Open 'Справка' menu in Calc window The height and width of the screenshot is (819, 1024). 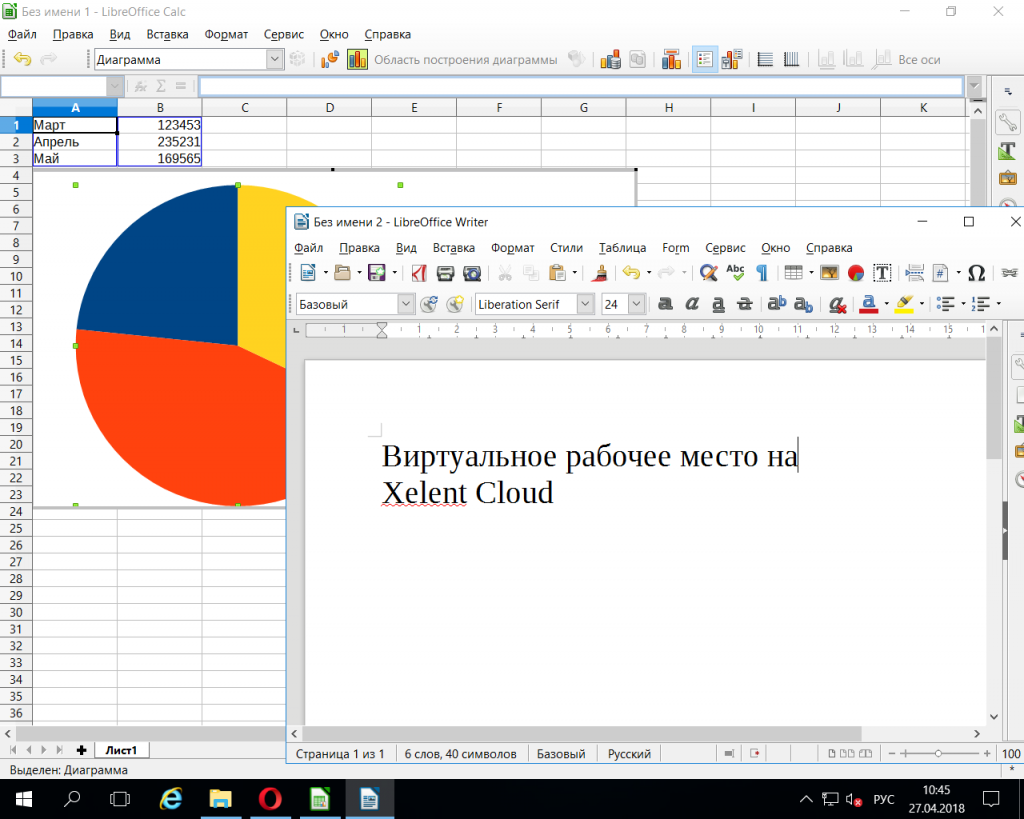387,34
